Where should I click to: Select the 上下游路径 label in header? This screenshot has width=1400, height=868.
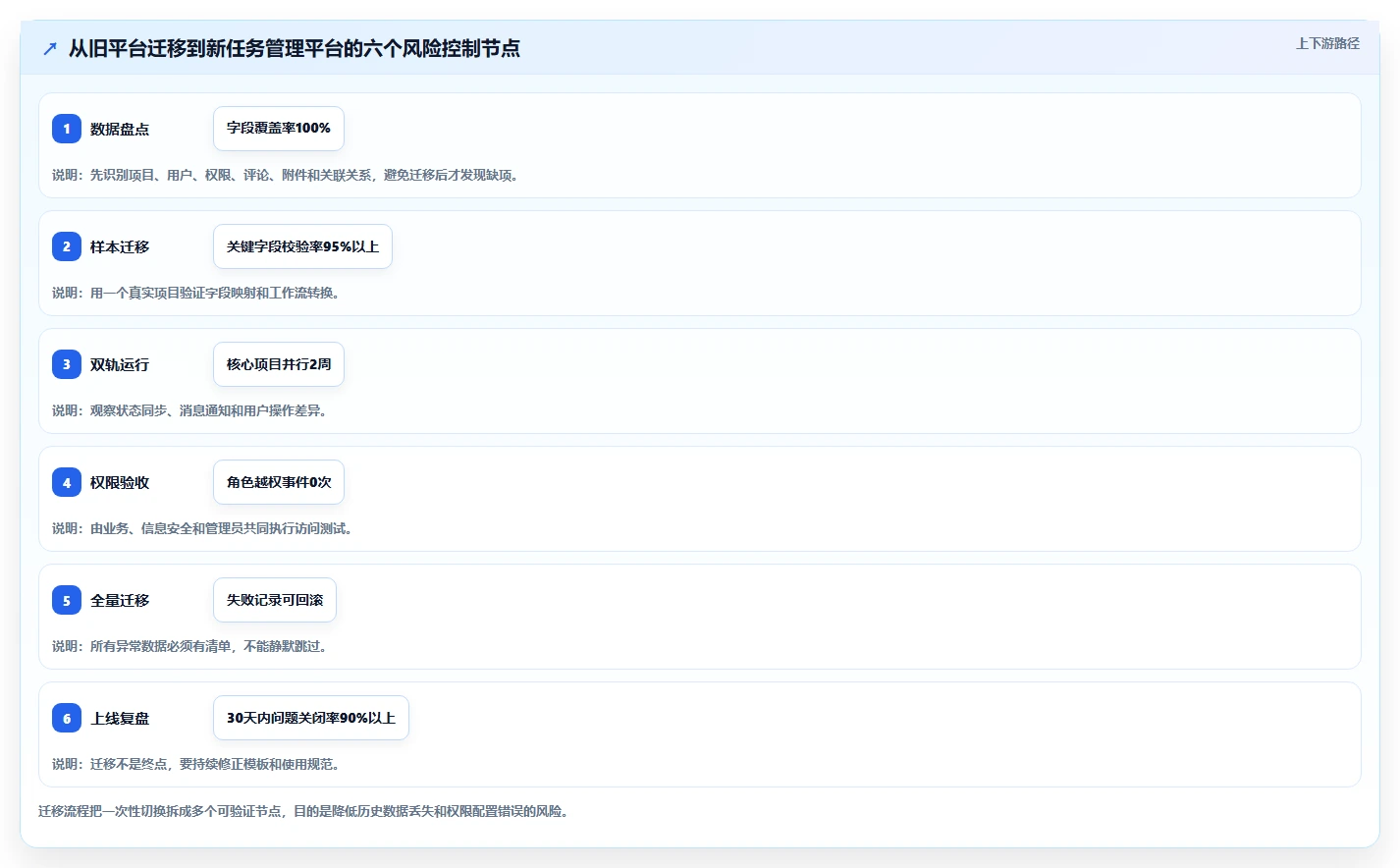1327,43
